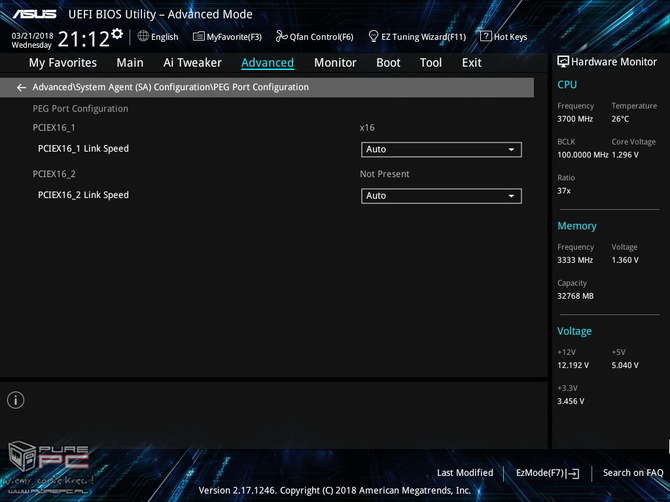Click the MyFavorite folder icon
The image size is (670, 502).
(x=199, y=36)
